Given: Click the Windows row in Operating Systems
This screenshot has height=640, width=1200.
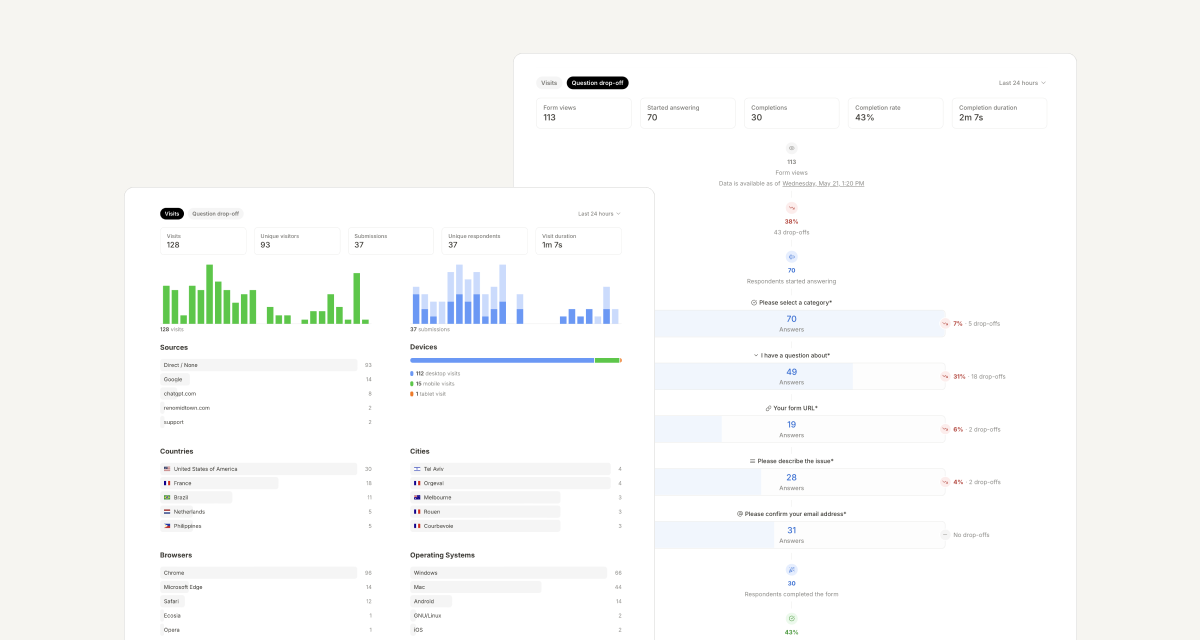Looking at the screenshot, I should [516, 573].
